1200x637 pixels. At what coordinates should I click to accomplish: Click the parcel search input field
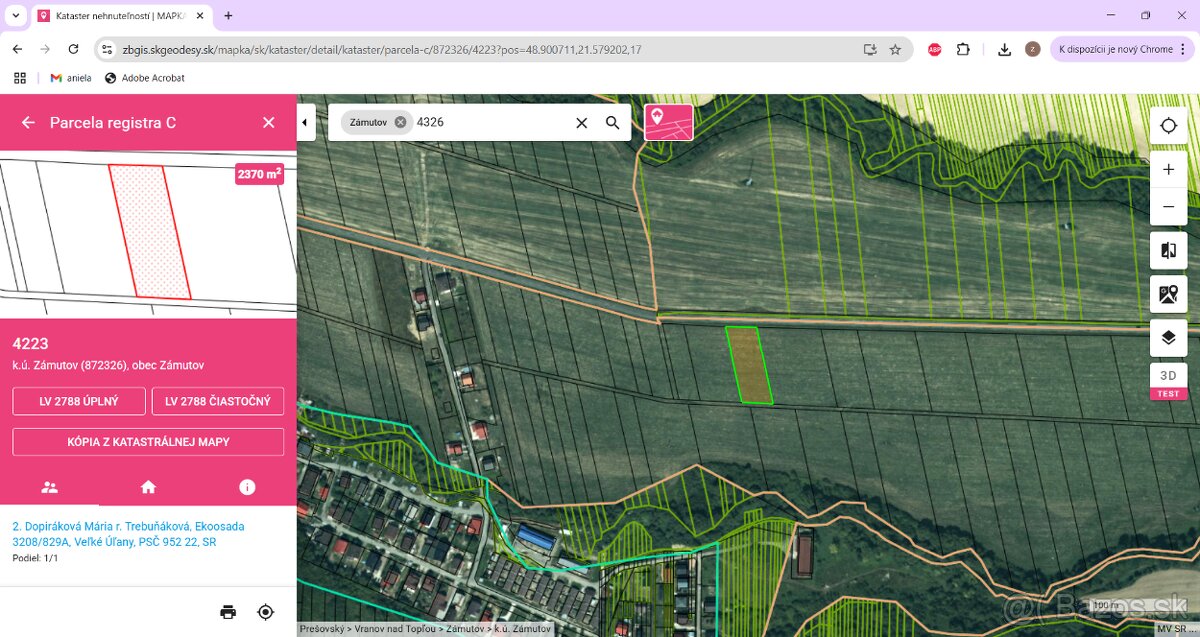[x=490, y=122]
